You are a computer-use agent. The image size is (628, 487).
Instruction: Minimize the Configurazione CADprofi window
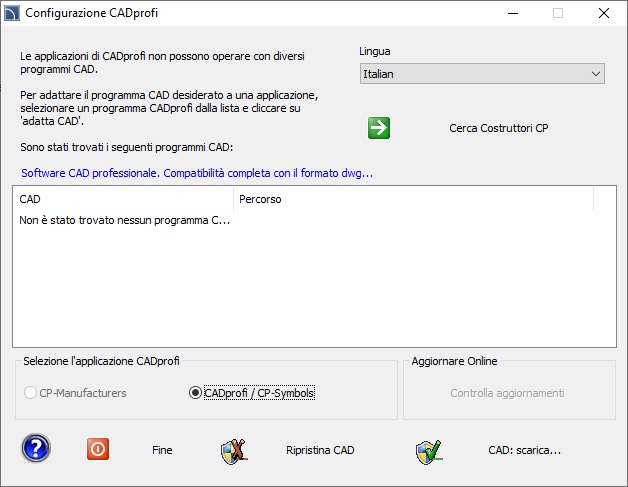click(513, 13)
